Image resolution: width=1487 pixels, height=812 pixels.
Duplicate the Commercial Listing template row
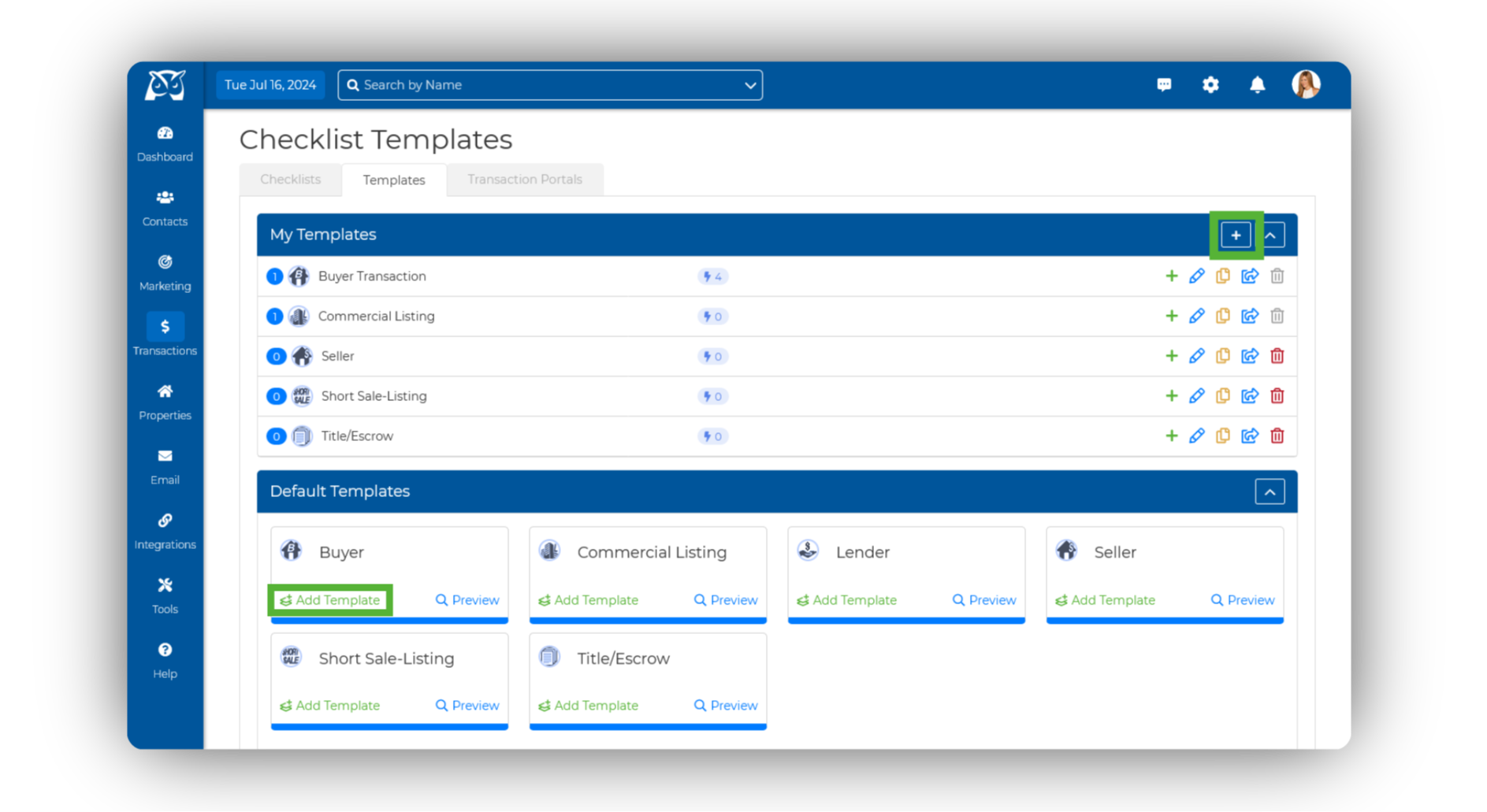[x=1223, y=316]
